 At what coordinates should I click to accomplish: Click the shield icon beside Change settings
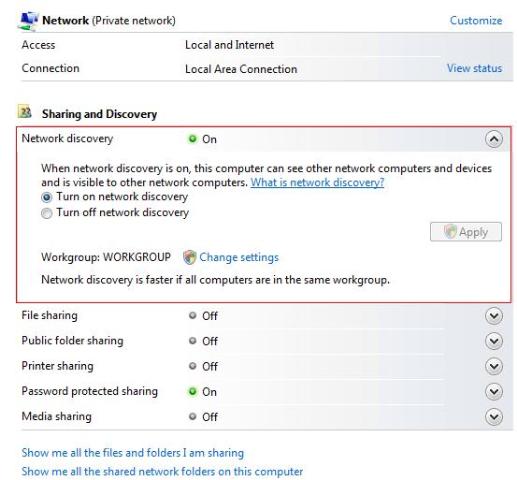point(190,257)
